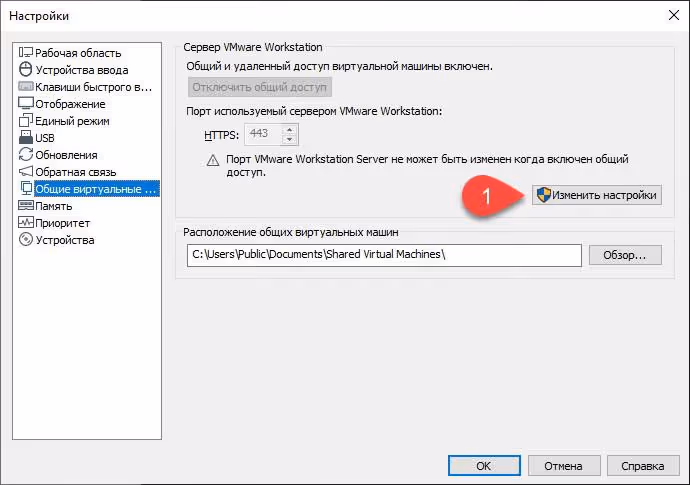The width and height of the screenshot is (690, 485).
Task: Open Устройства settings at list bottom
Action: point(65,240)
